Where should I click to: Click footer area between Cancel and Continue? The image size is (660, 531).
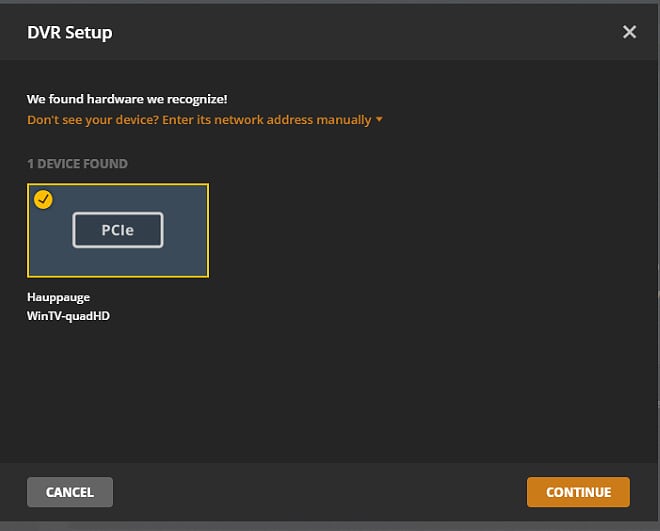click(x=320, y=492)
